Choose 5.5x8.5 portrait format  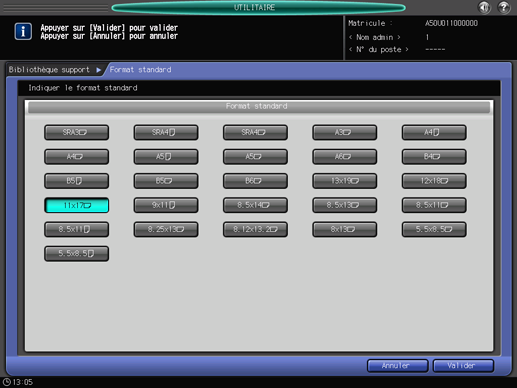(x=76, y=254)
